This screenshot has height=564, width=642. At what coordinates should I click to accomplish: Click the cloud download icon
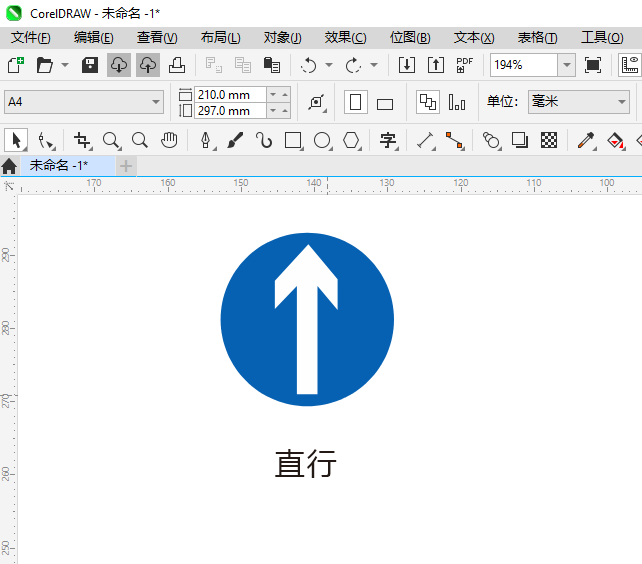coord(119,65)
